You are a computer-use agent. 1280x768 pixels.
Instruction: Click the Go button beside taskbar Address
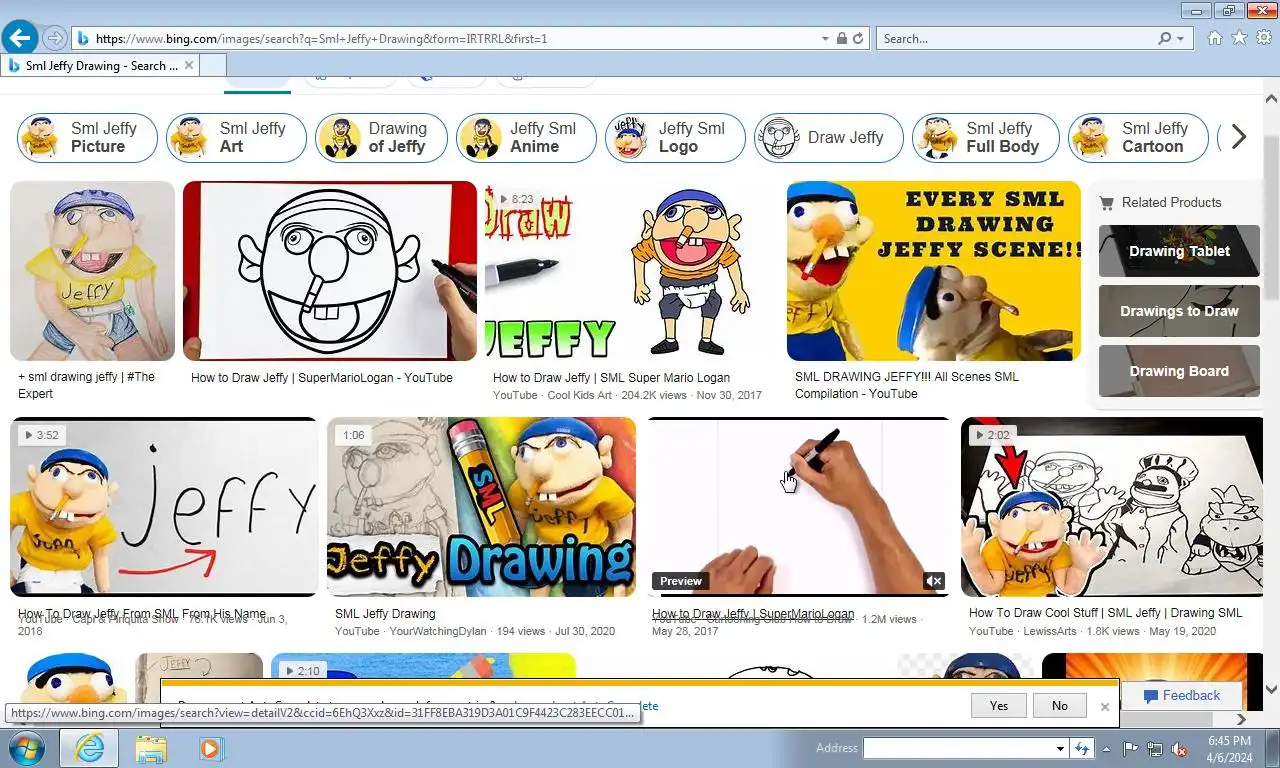[x=1081, y=748]
